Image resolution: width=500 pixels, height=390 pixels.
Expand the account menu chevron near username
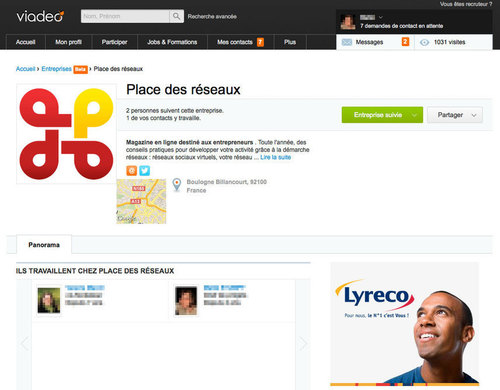tap(381, 17)
